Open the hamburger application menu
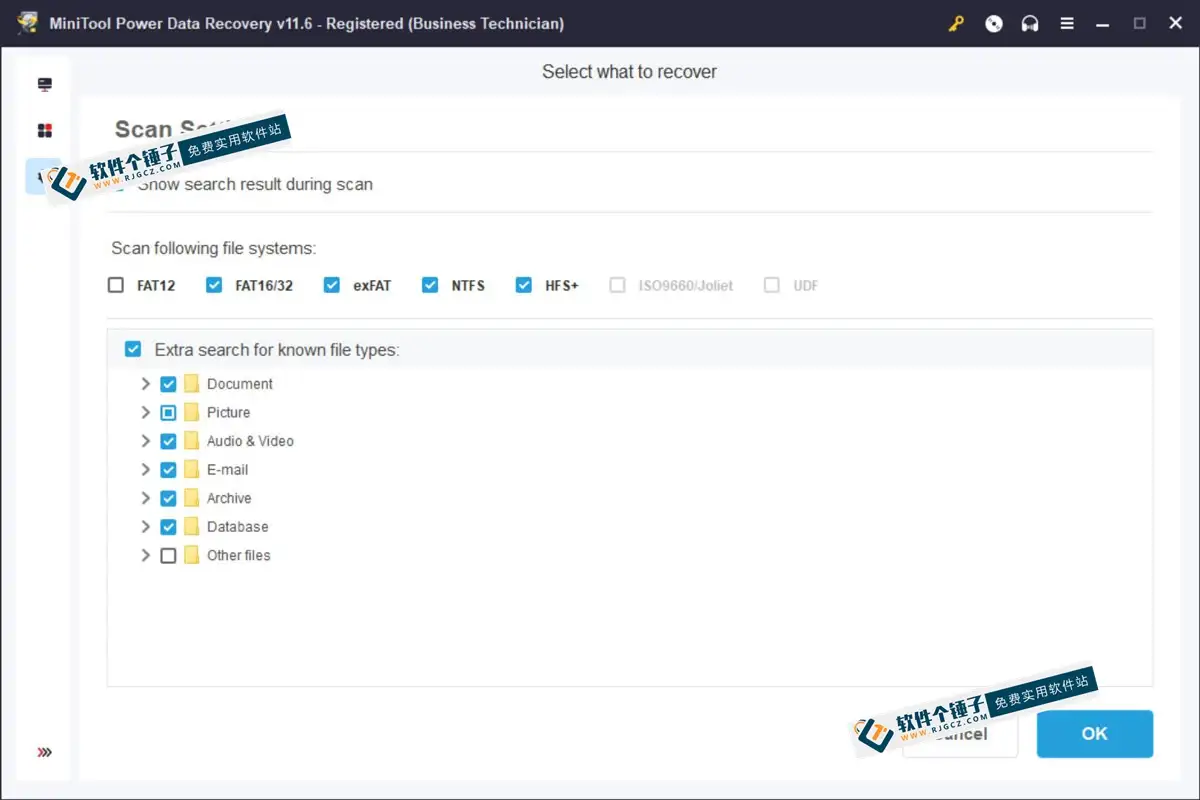 [x=1066, y=23]
